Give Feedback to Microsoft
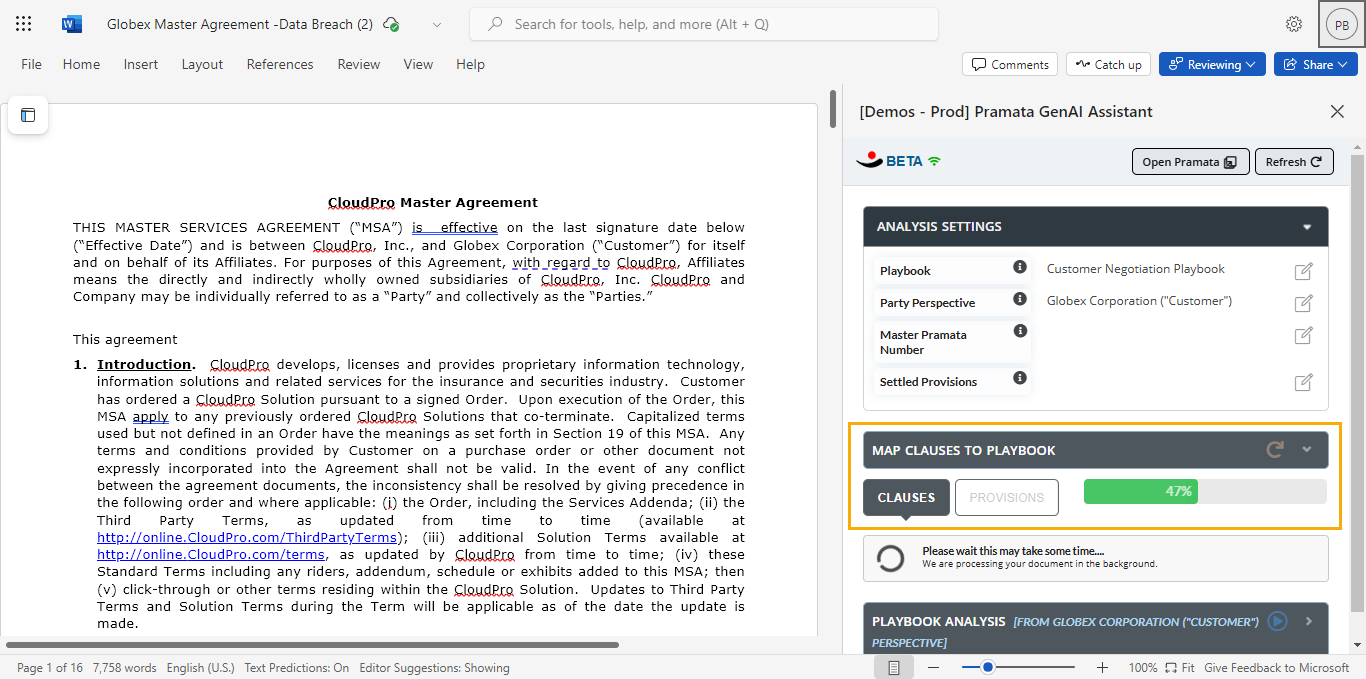The image size is (1366, 679). (1277, 667)
